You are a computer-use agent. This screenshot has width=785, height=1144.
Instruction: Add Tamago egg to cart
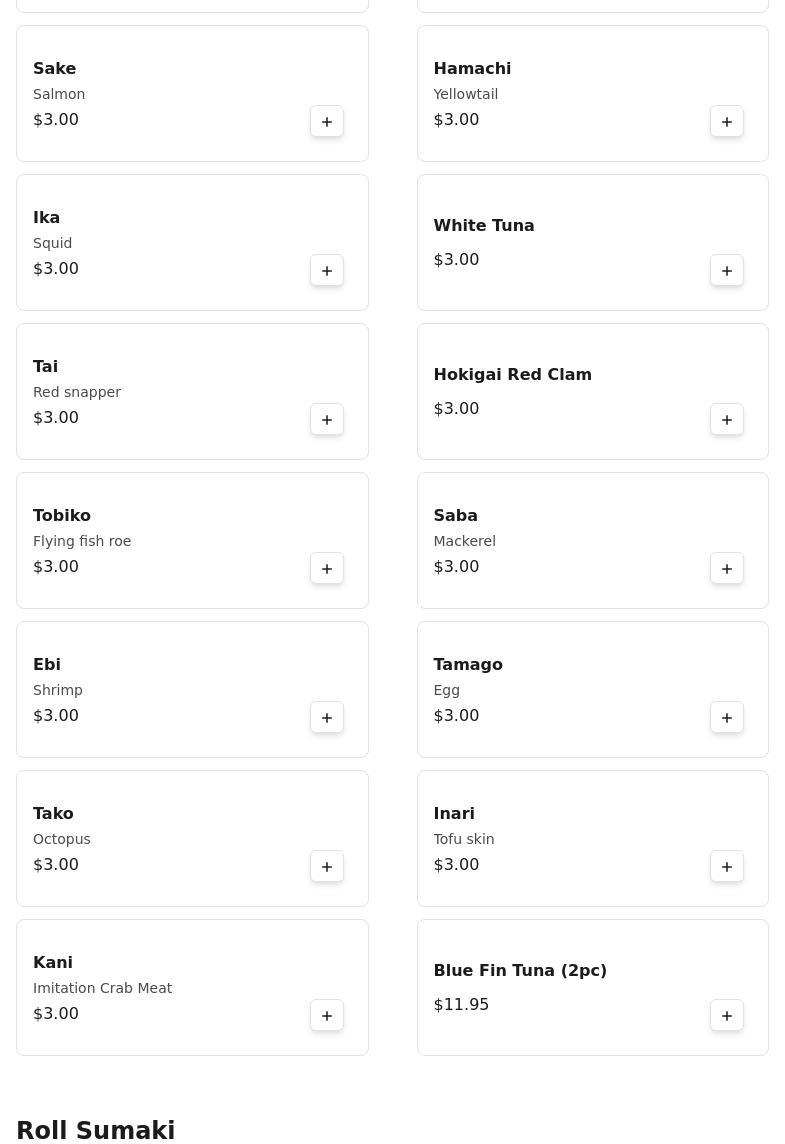[727, 716]
